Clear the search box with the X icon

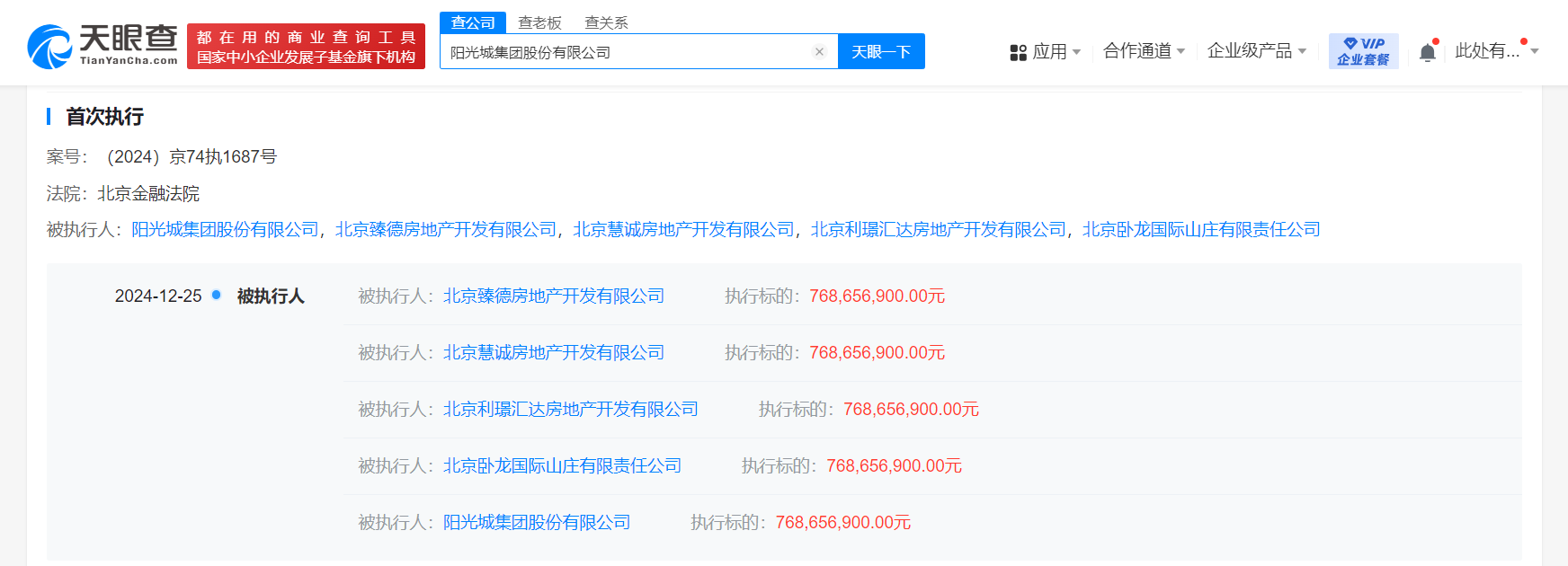(819, 52)
